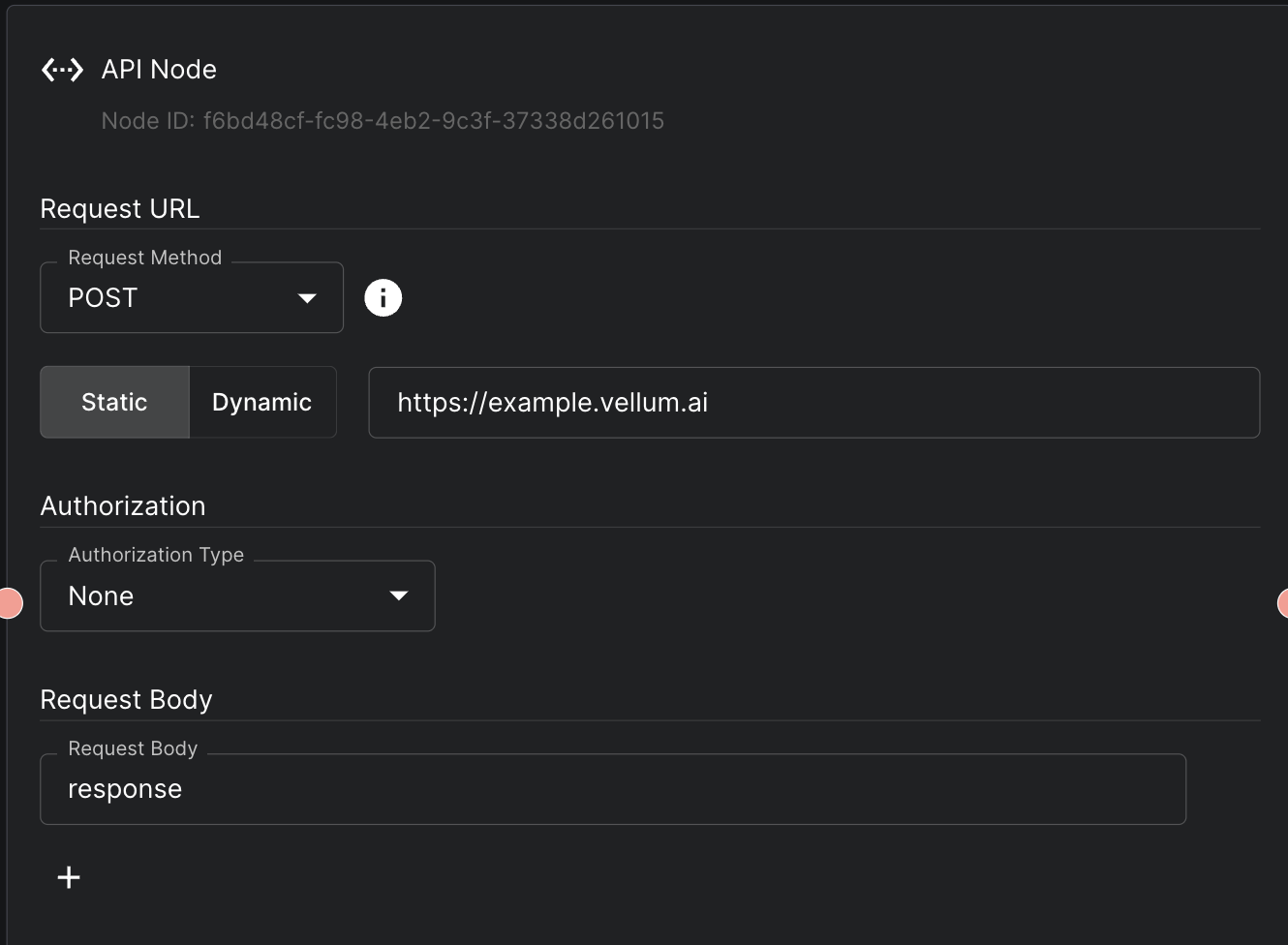Open the Request Method POST dropdown
The width and height of the screenshot is (1288, 945).
192,297
